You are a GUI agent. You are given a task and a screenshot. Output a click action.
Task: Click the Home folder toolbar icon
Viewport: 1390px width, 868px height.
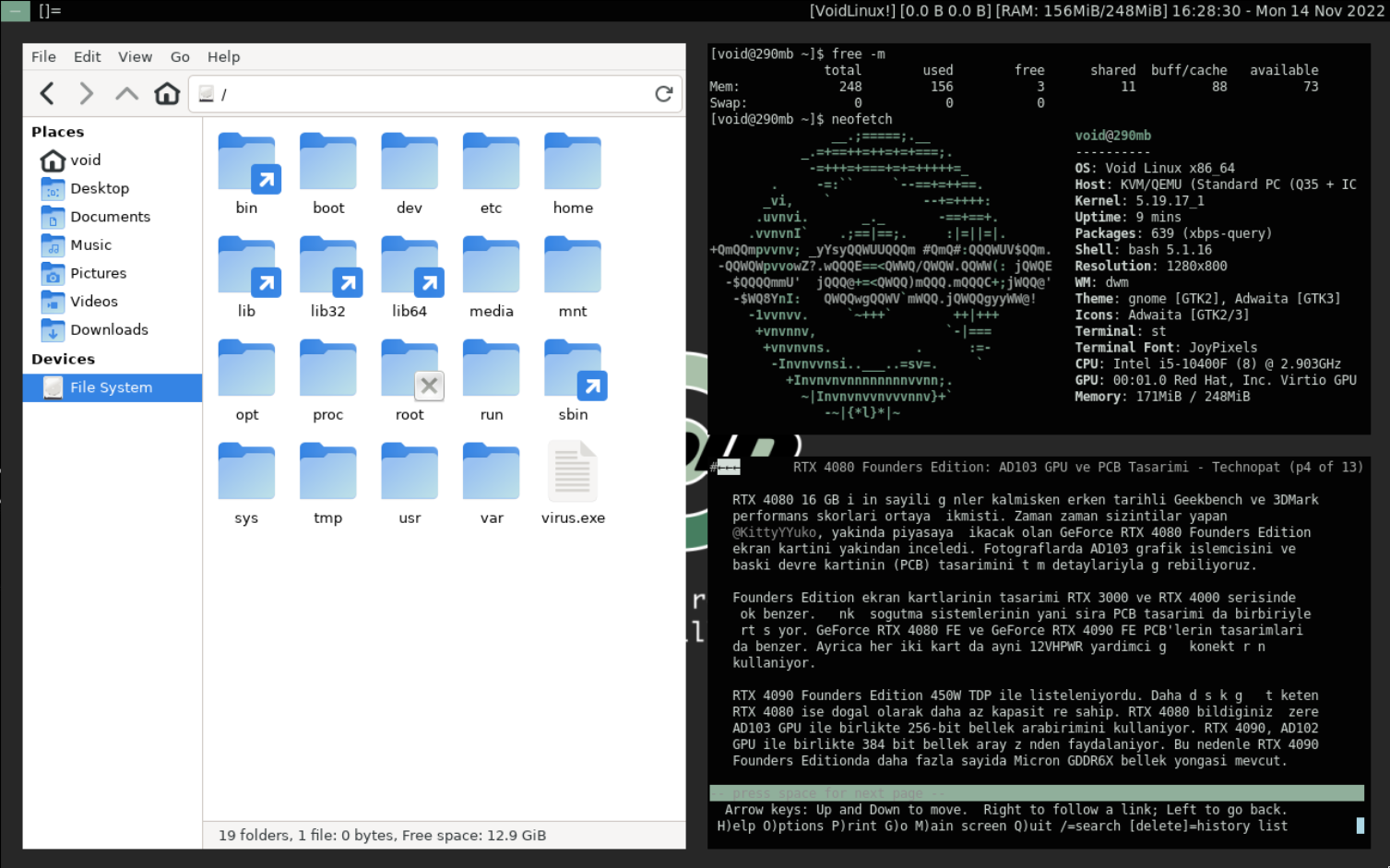167,94
